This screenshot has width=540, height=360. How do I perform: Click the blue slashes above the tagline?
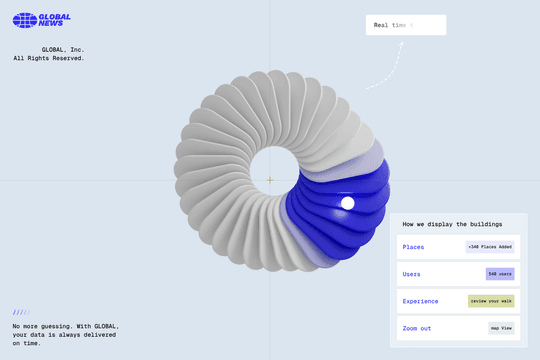(x=21, y=312)
